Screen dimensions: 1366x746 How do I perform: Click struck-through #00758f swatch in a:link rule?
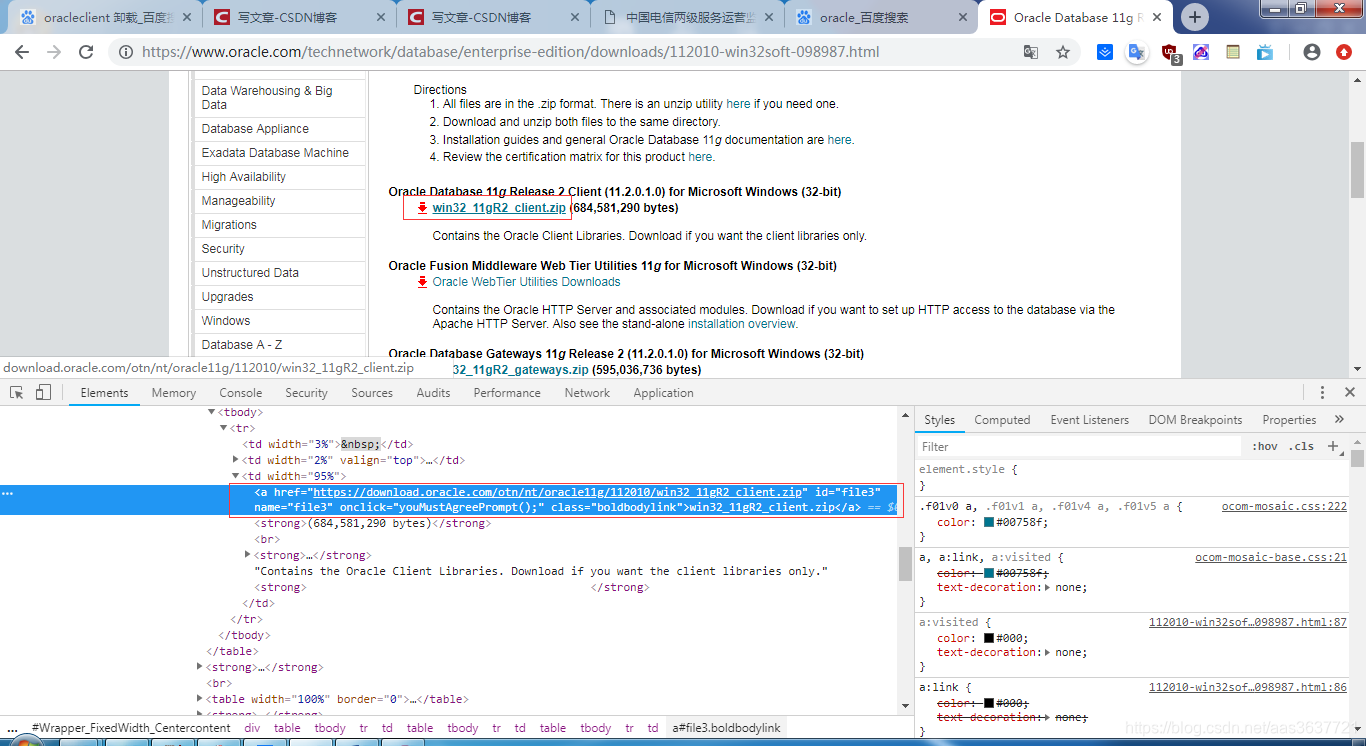coord(990,573)
